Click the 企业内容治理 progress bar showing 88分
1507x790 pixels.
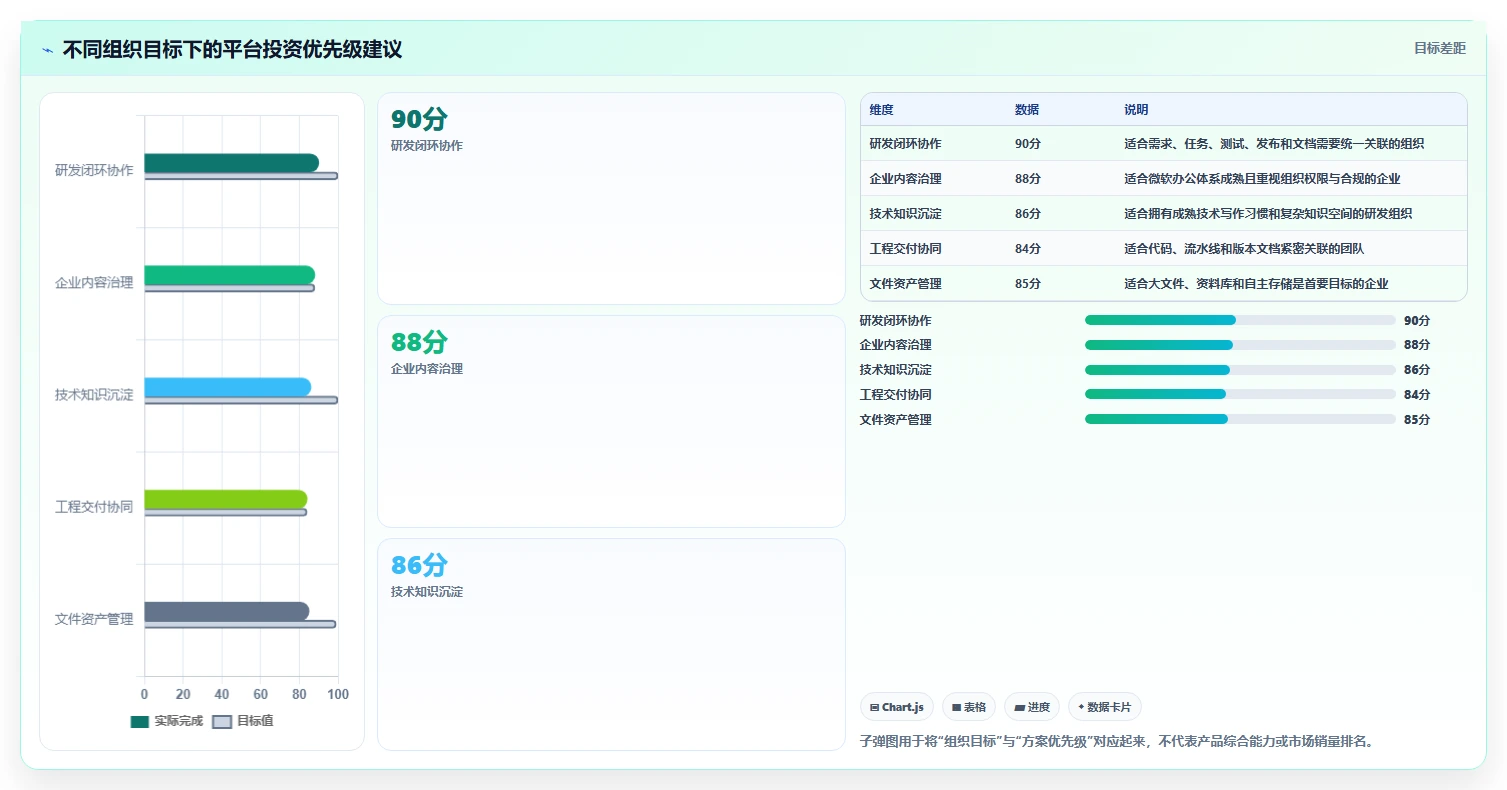(x=1240, y=345)
